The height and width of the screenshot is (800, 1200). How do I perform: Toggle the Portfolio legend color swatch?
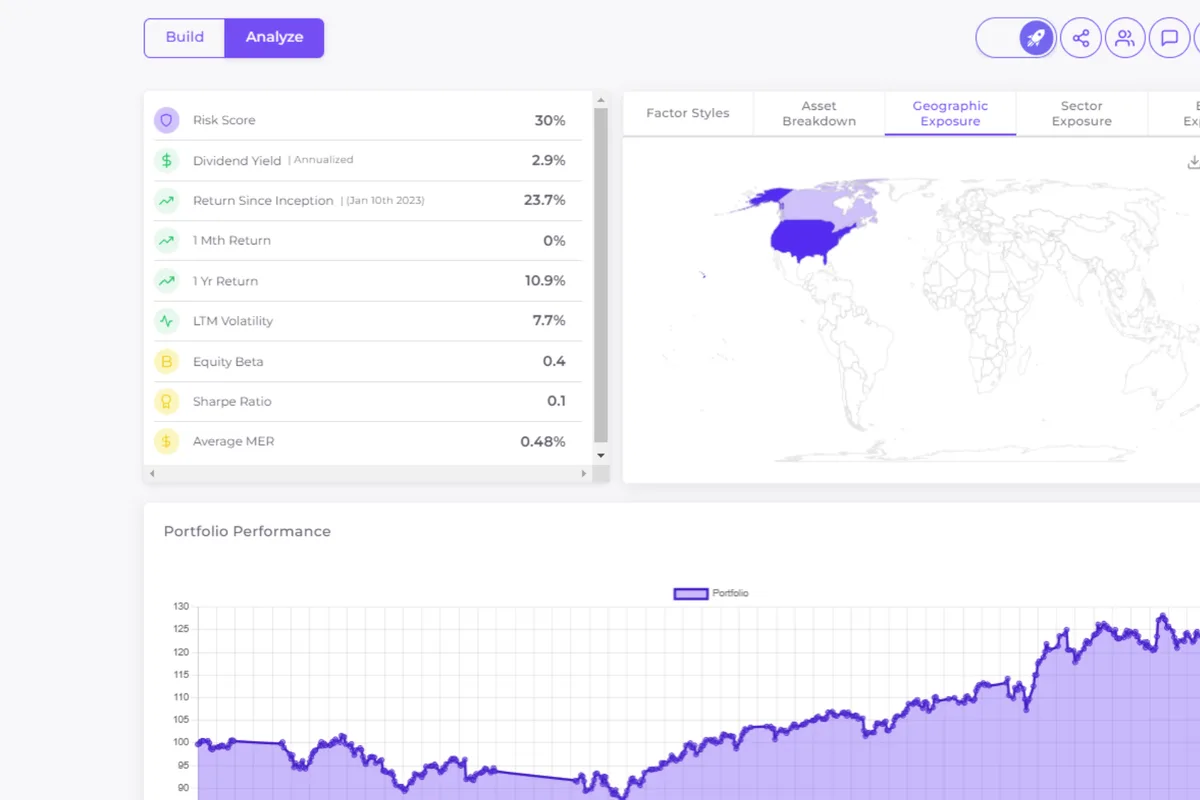pyautogui.click(x=691, y=593)
